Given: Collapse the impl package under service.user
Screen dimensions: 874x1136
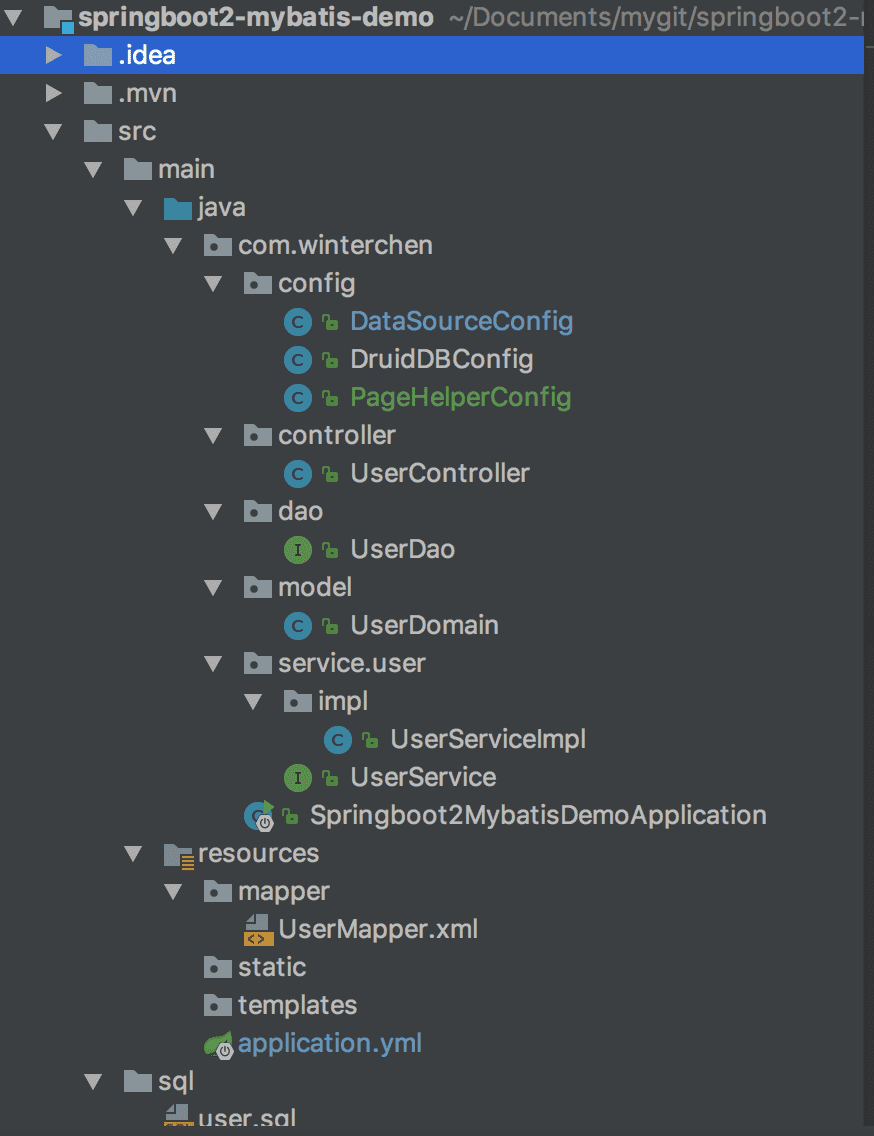Looking at the screenshot, I should (x=252, y=701).
